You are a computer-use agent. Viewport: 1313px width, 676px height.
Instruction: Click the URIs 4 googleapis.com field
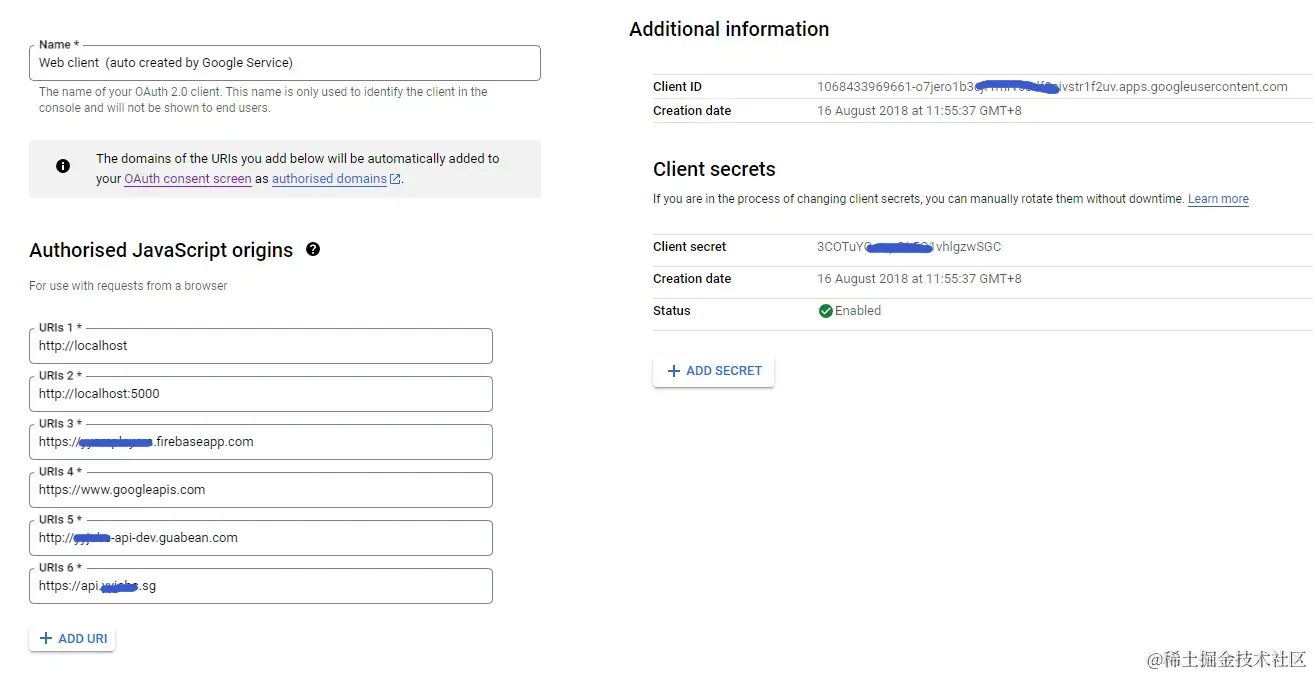pyautogui.click(x=260, y=490)
